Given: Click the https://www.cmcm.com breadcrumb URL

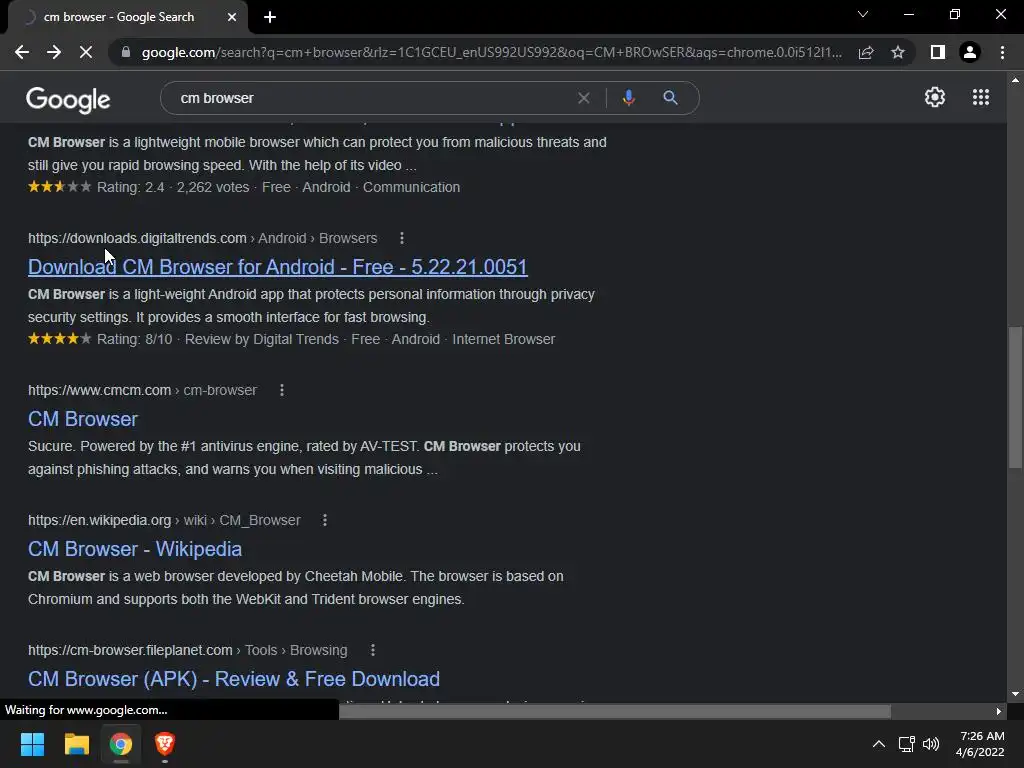Looking at the screenshot, I should (x=99, y=391).
